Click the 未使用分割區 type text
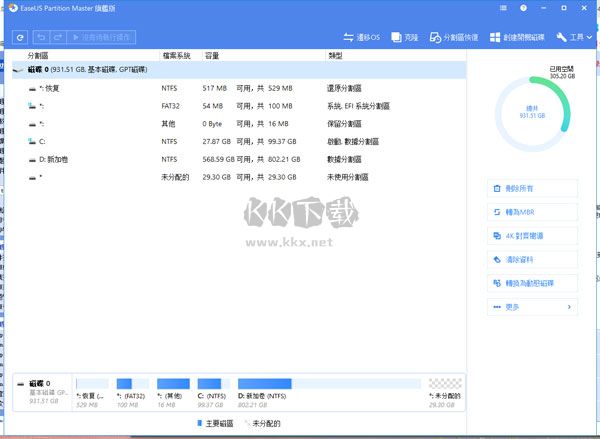 [347, 177]
